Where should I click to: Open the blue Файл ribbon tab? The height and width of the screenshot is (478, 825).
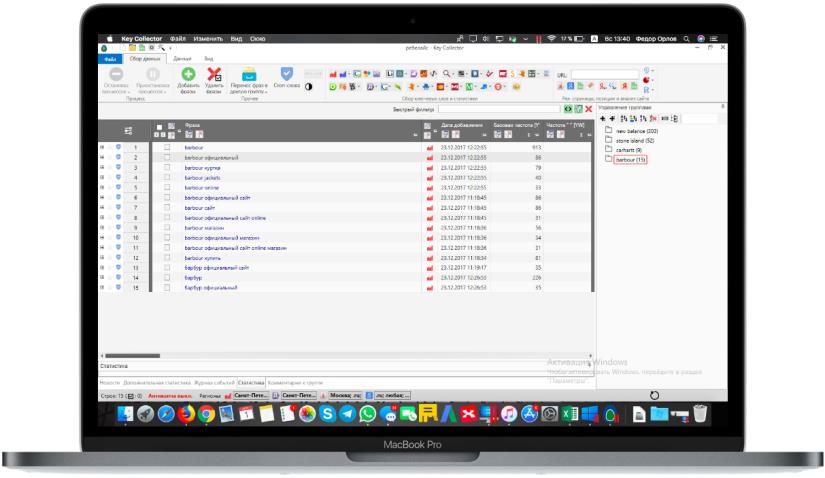(x=110, y=59)
